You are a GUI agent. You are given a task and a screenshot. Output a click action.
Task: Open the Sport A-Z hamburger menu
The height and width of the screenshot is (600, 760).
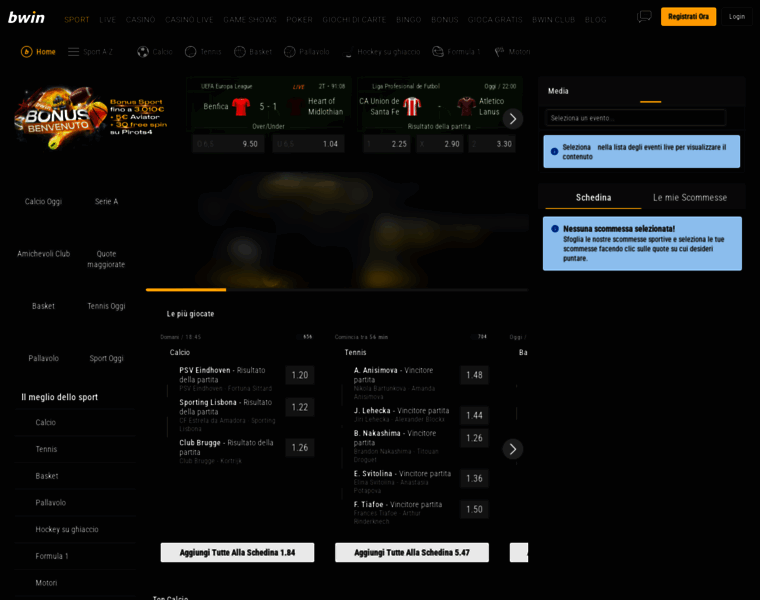pos(73,52)
